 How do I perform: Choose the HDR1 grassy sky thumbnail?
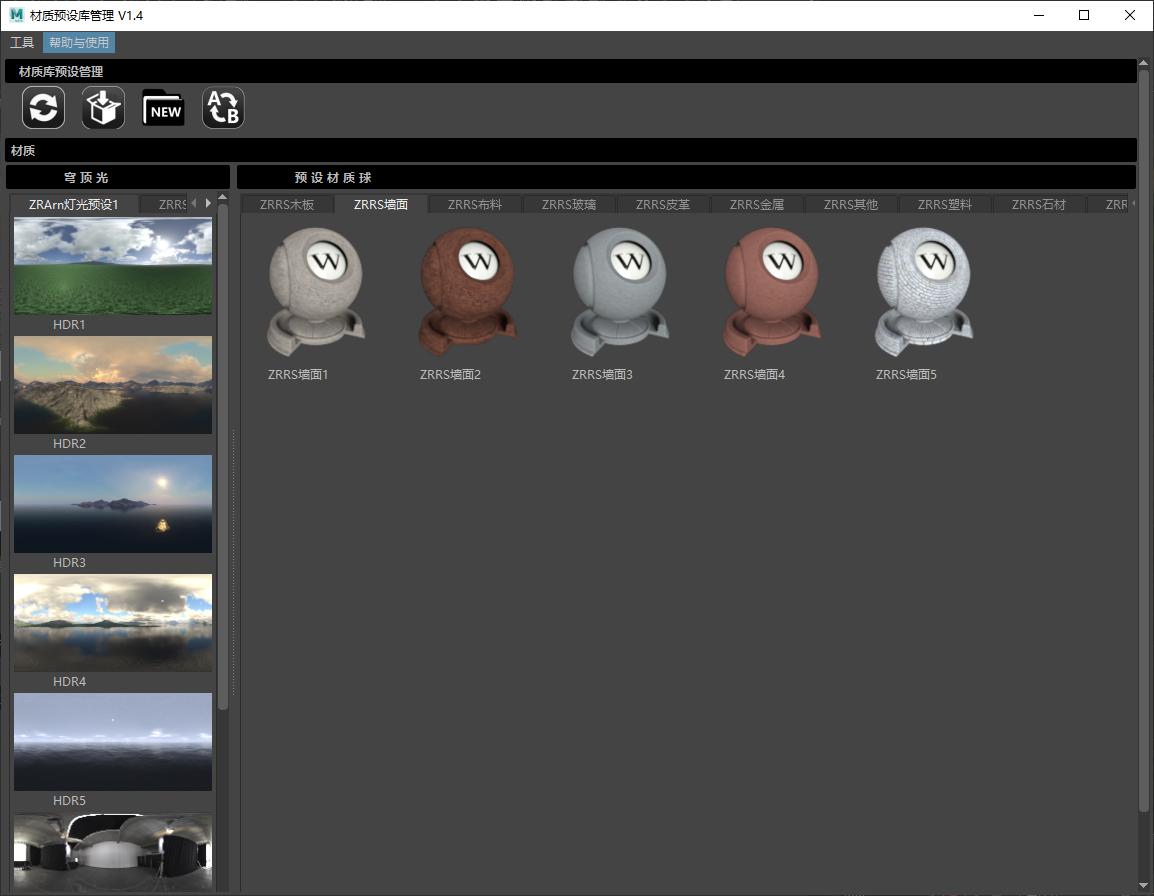click(x=113, y=266)
